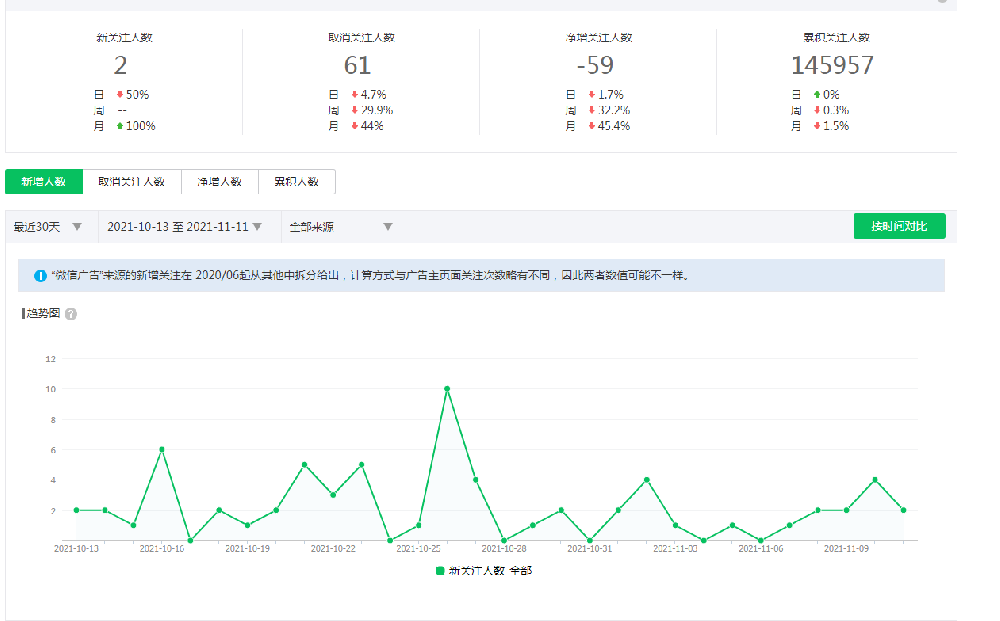Viewport: 1000px width, 621px height.
Task: Click the 145957 cumulative followers number
Action: coord(832,66)
